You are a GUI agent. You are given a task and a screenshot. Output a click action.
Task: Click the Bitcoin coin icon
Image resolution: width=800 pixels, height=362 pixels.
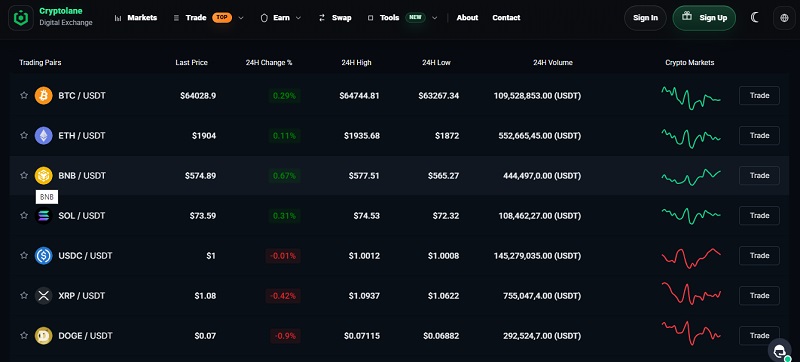point(43,95)
